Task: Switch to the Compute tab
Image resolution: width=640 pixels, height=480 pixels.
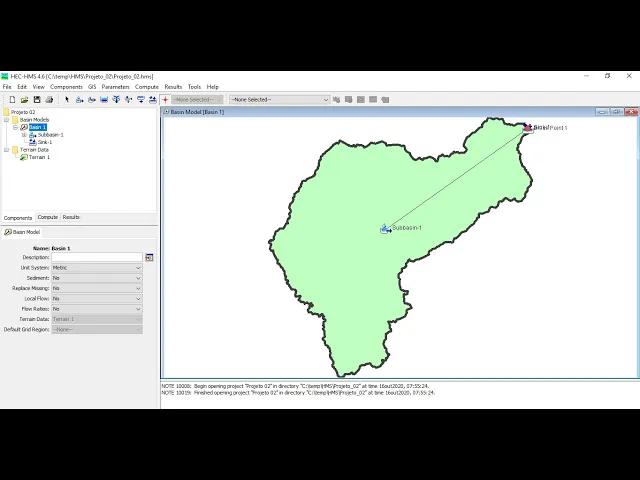Action: coord(48,217)
